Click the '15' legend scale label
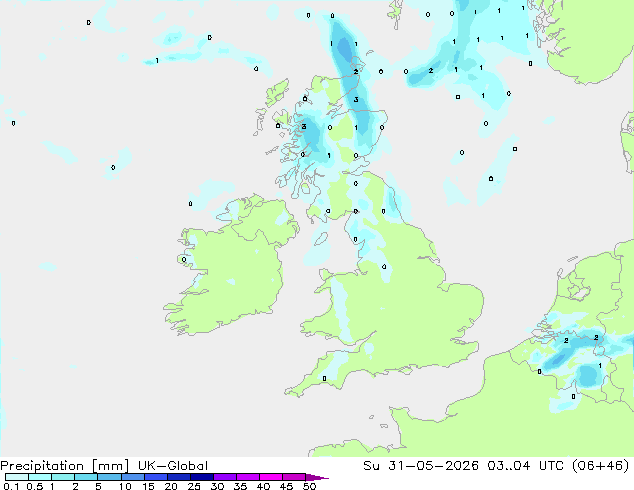634x490 pixels. pyautogui.click(x=148, y=486)
